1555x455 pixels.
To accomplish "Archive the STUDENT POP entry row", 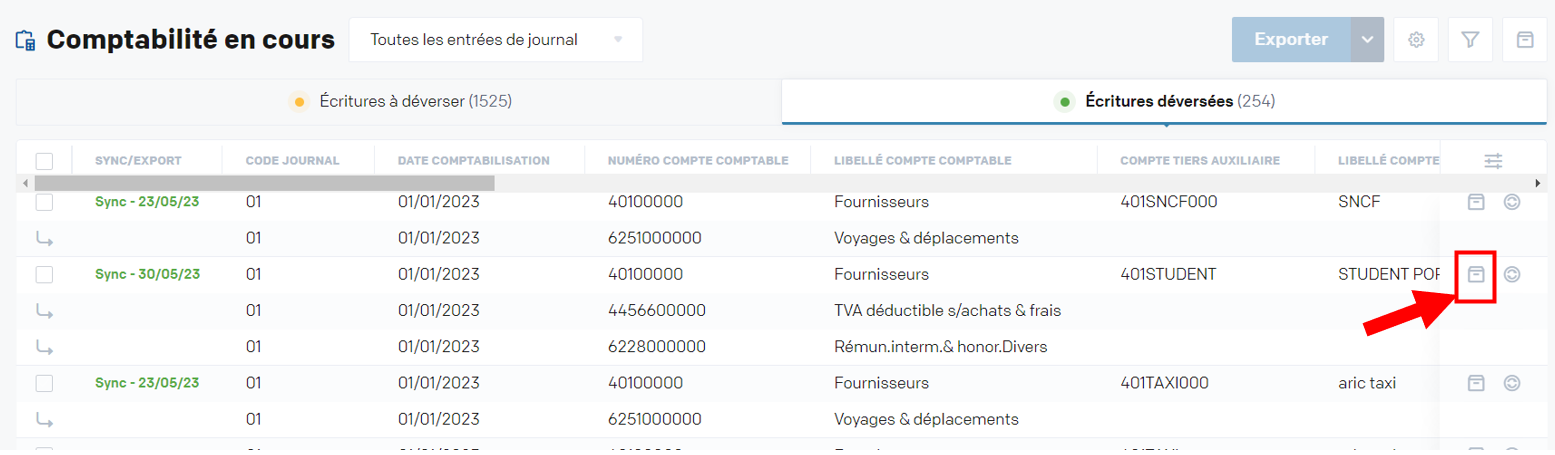I will click(x=1475, y=274).
